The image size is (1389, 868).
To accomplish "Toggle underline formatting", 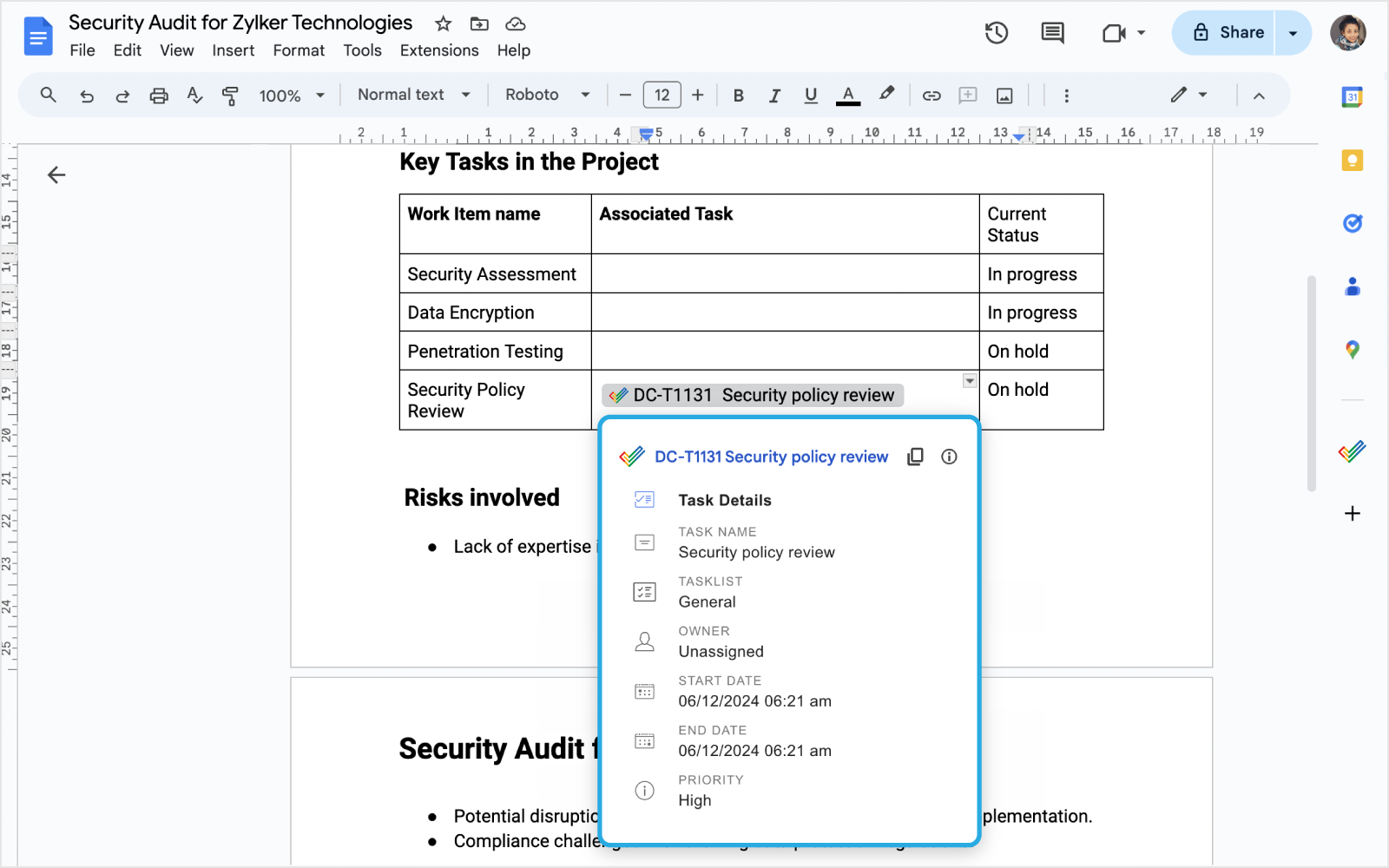I will click(x=811, y=95).
